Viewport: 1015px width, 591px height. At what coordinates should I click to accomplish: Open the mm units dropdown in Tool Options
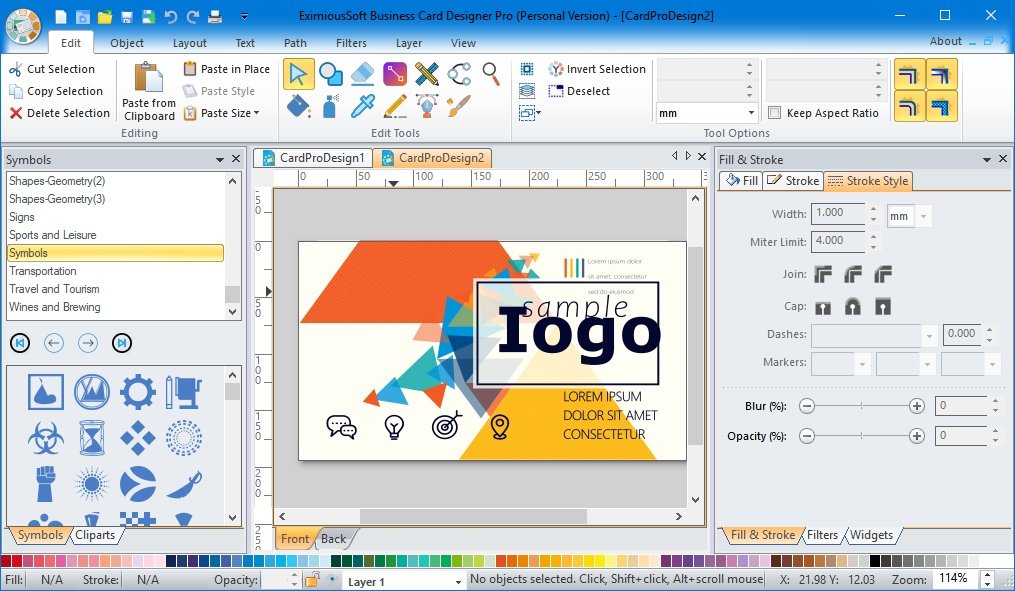coord(751,113)
